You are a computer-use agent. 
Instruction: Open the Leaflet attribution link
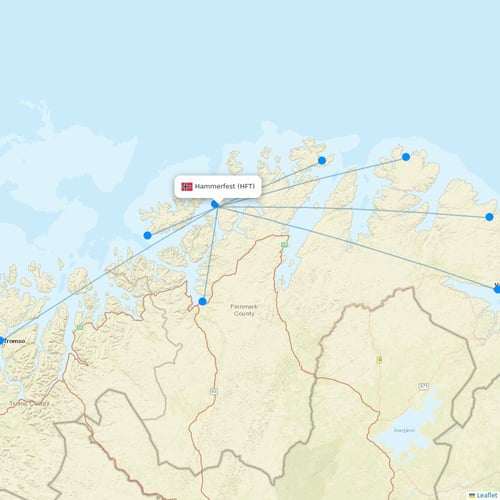487,495
